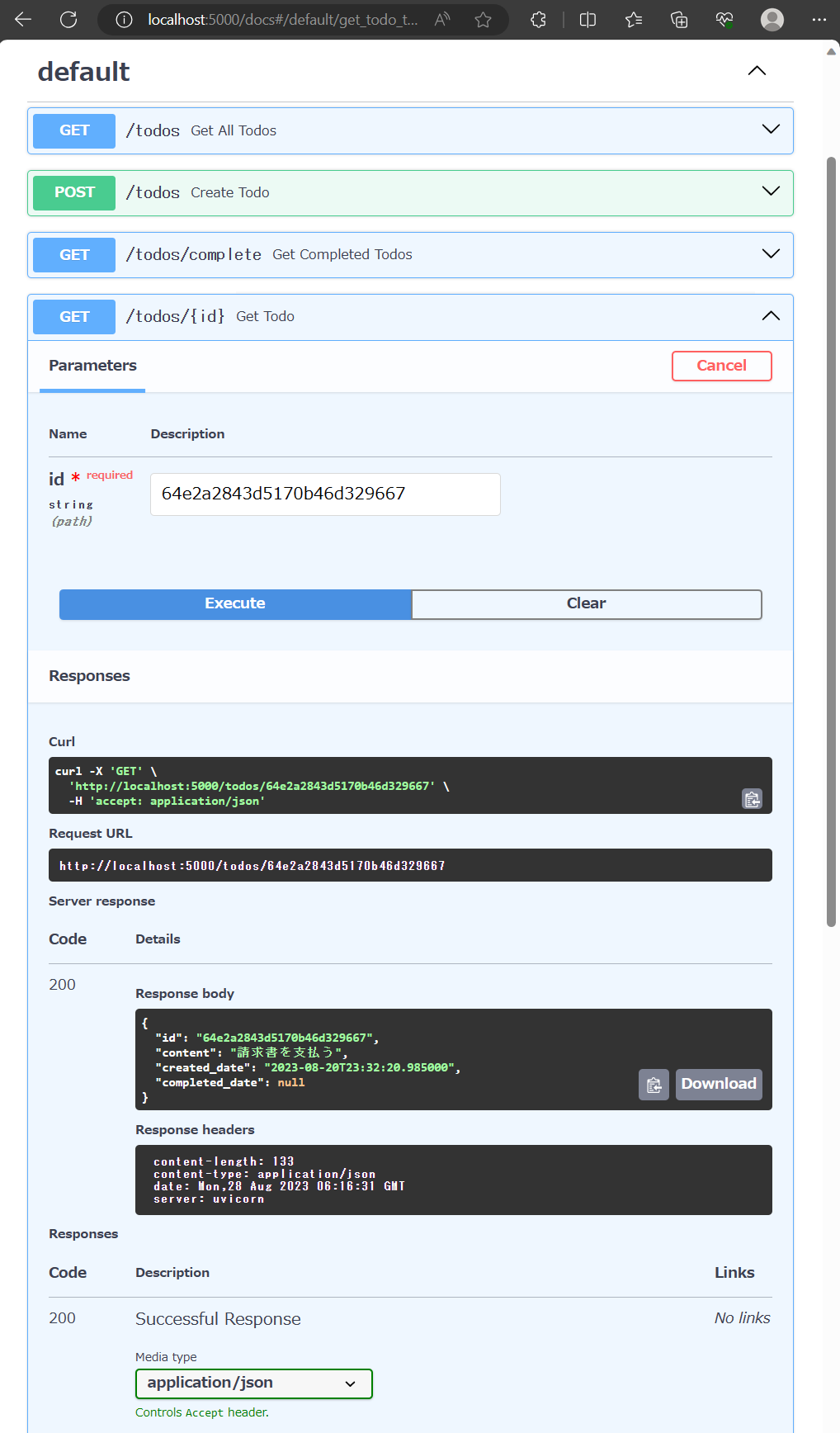
Task: Click the "Successful Response" description
Action: coord(218,1319)
